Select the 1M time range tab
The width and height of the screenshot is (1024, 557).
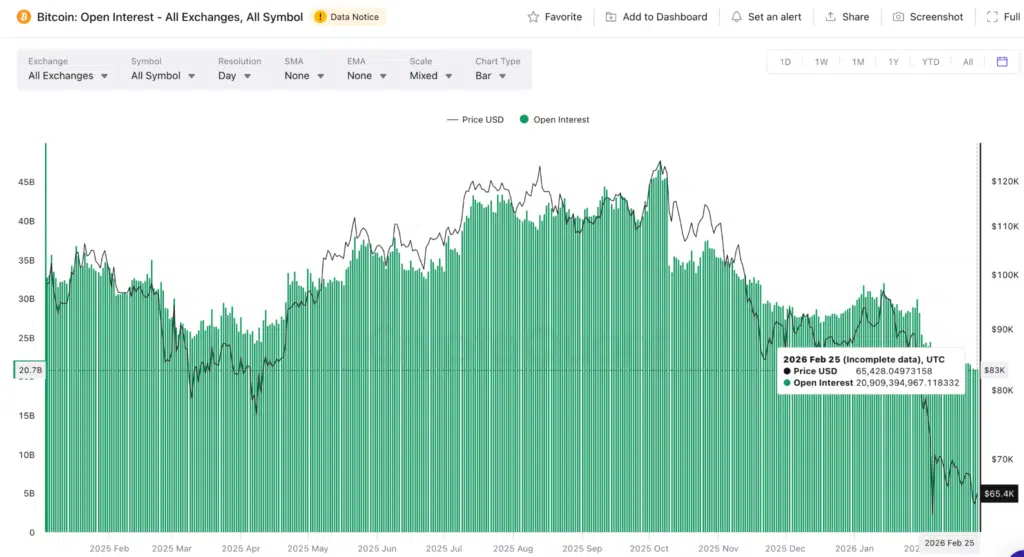[x=858, y=62]
